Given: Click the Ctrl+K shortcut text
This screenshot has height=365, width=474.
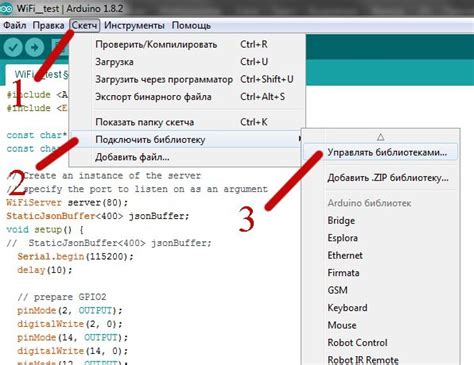Looking at the screenshot, I should click(x=254, y=122).
